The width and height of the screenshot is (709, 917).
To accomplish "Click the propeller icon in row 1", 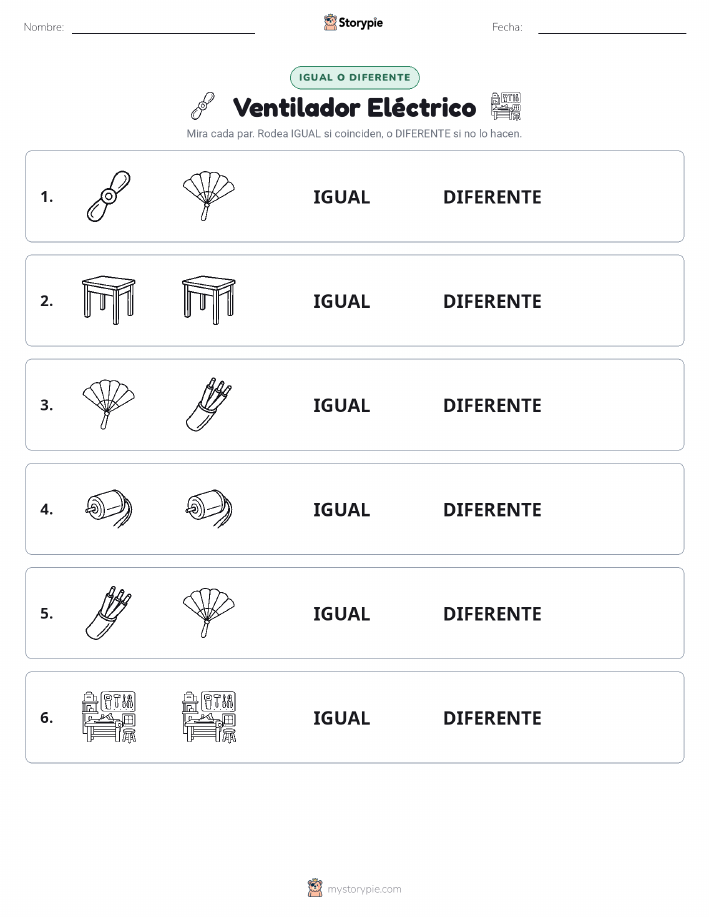I will 109,196.
